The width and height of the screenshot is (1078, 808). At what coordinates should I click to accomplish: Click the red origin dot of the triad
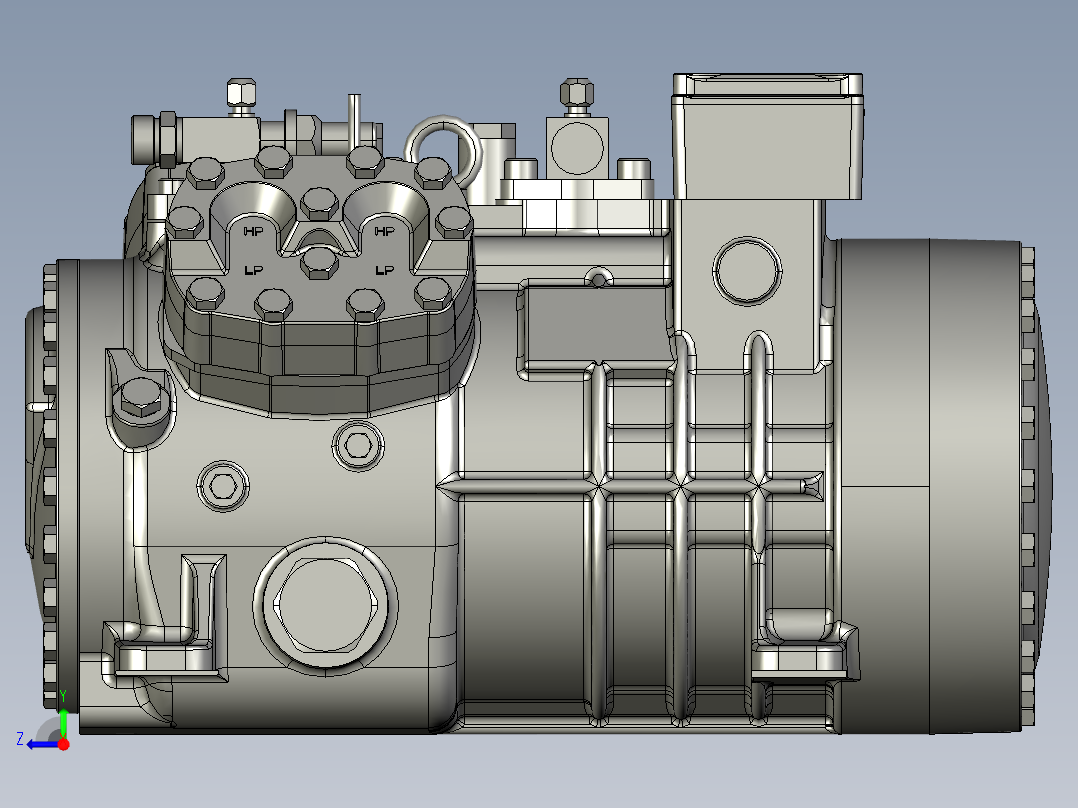point(63,744)
